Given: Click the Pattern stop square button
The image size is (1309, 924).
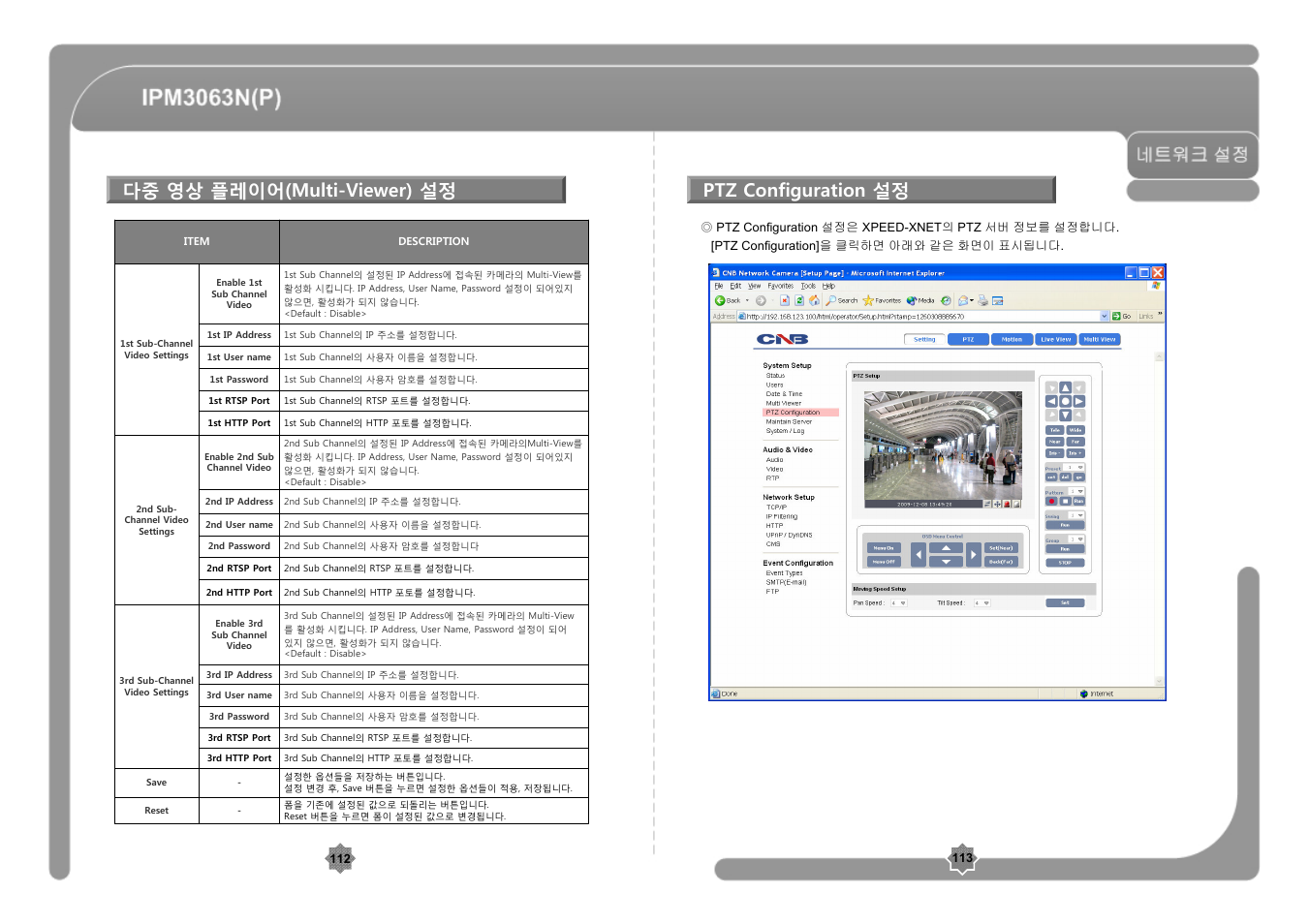Looking at the screenshot, I should click(1065, 501).
